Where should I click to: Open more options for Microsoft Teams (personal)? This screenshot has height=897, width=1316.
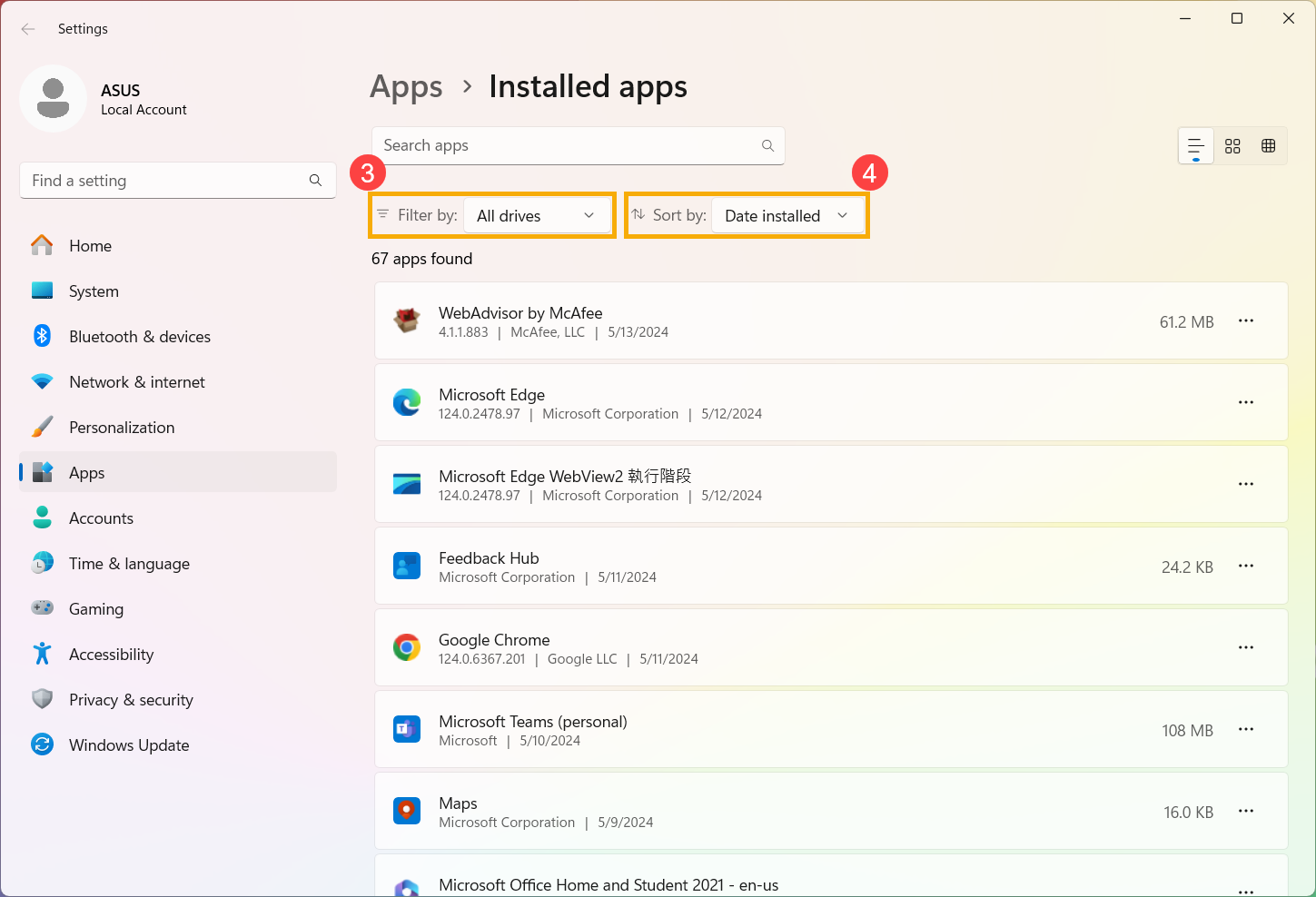[x=1246, y=729]
